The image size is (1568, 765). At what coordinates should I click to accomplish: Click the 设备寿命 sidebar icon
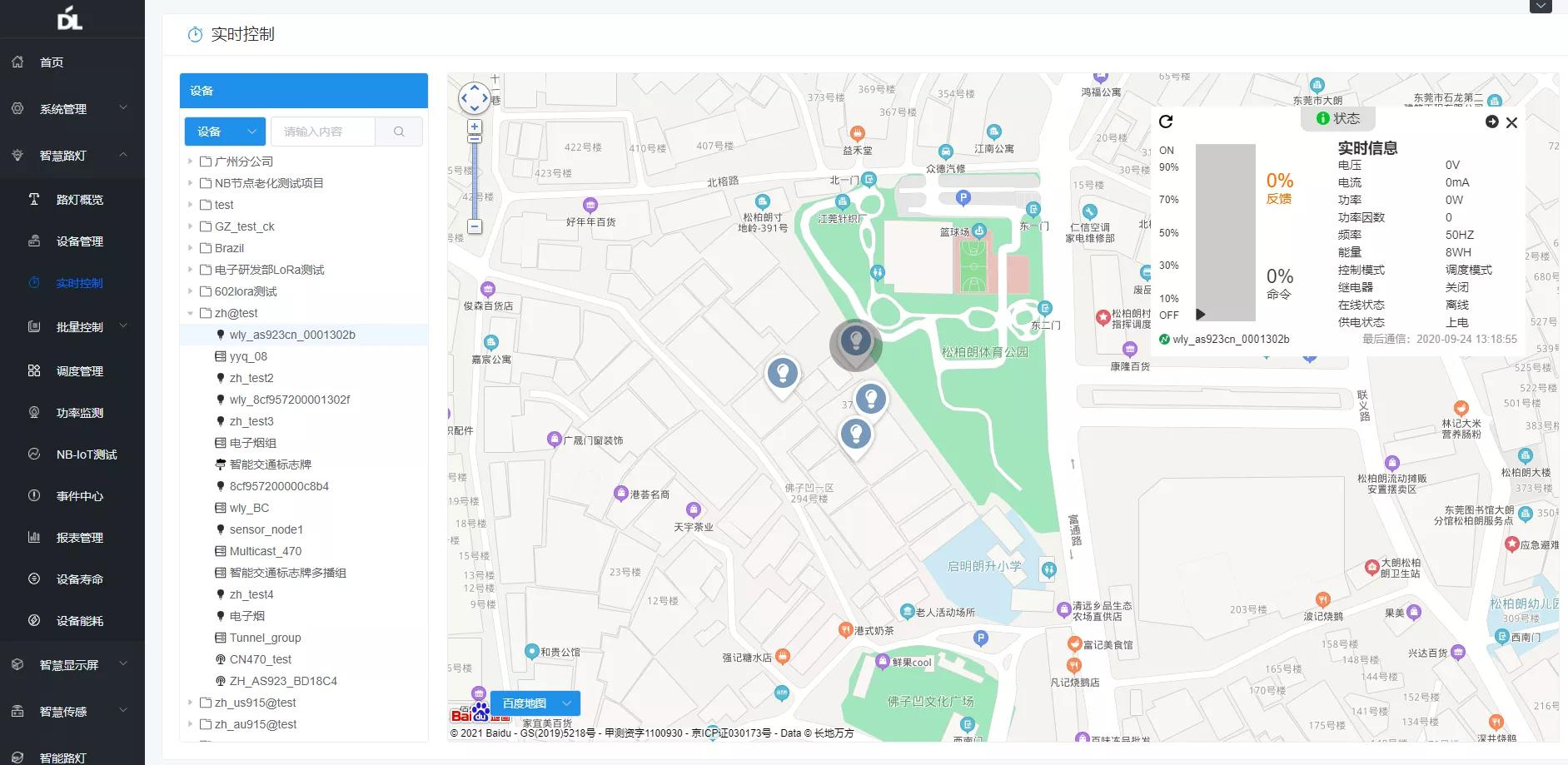tap(34, 579)
